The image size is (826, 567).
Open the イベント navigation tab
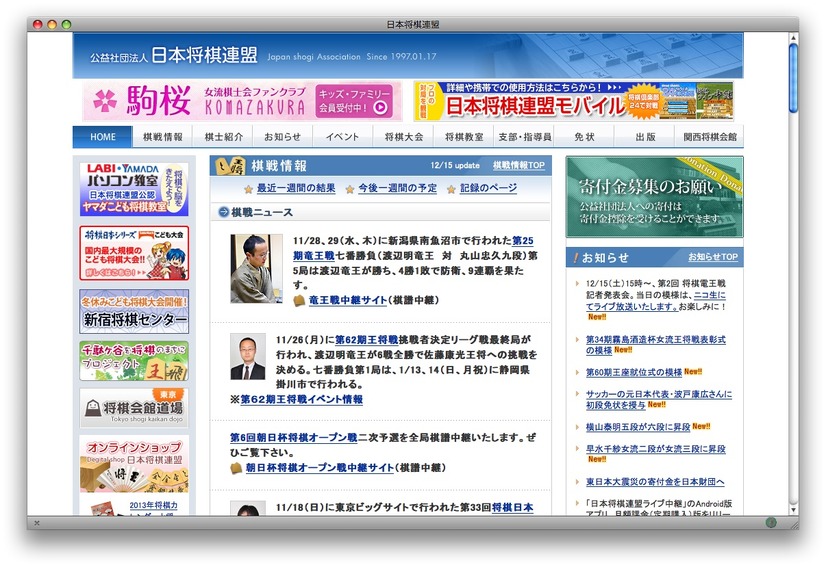coord(342,136)
